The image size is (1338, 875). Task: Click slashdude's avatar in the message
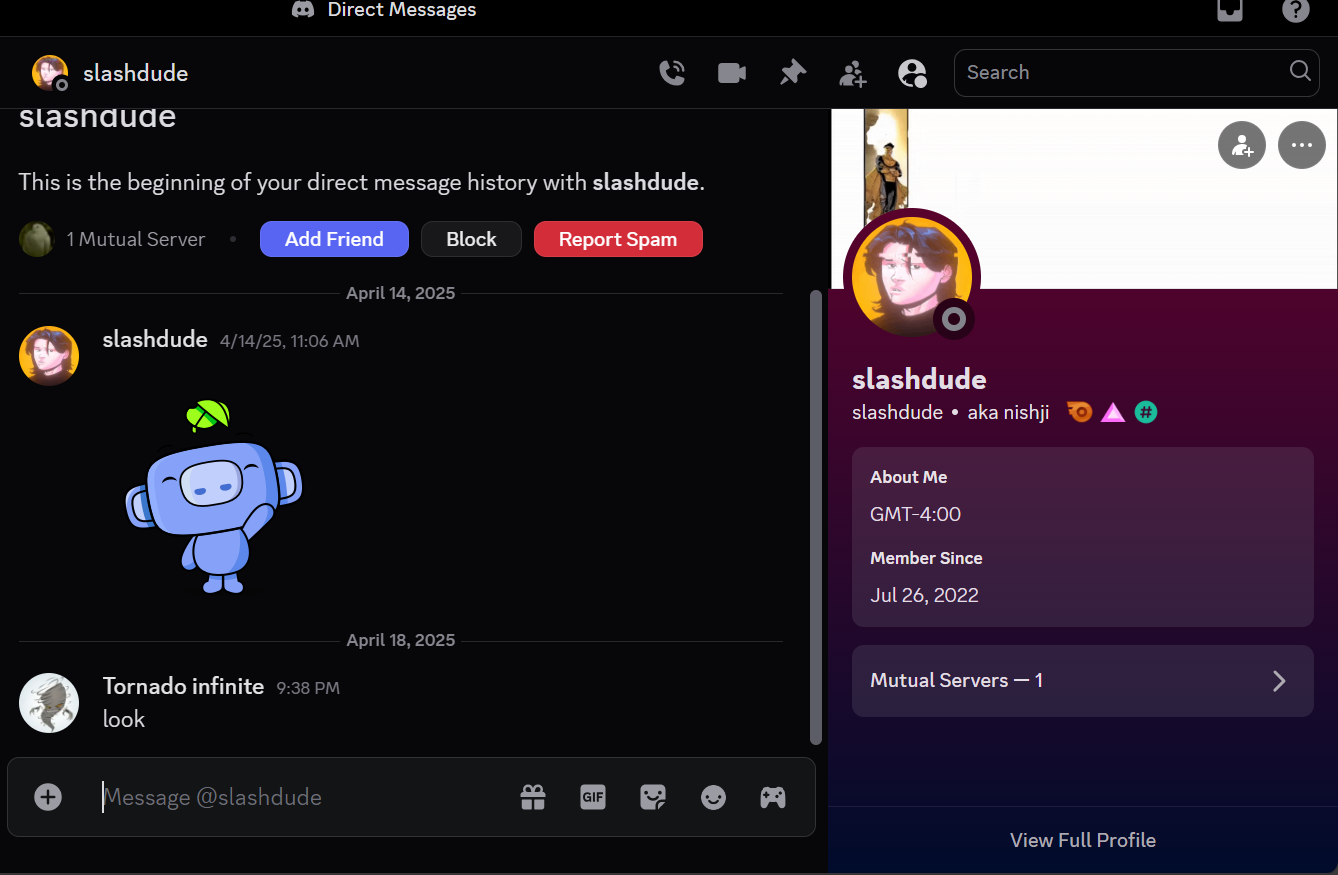(x=49, y=356)
